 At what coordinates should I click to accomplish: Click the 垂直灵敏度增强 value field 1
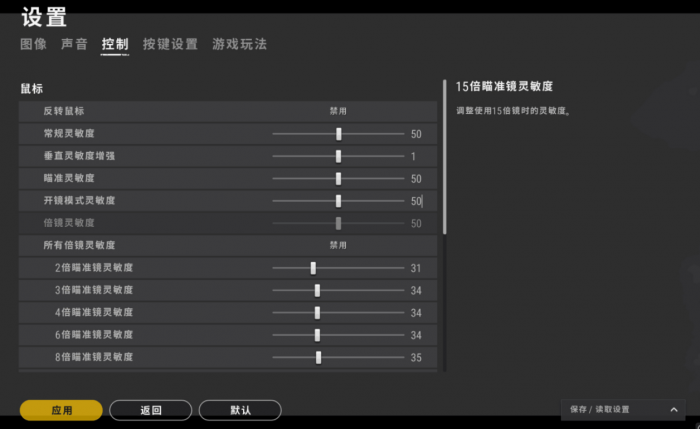click(413, 156)
